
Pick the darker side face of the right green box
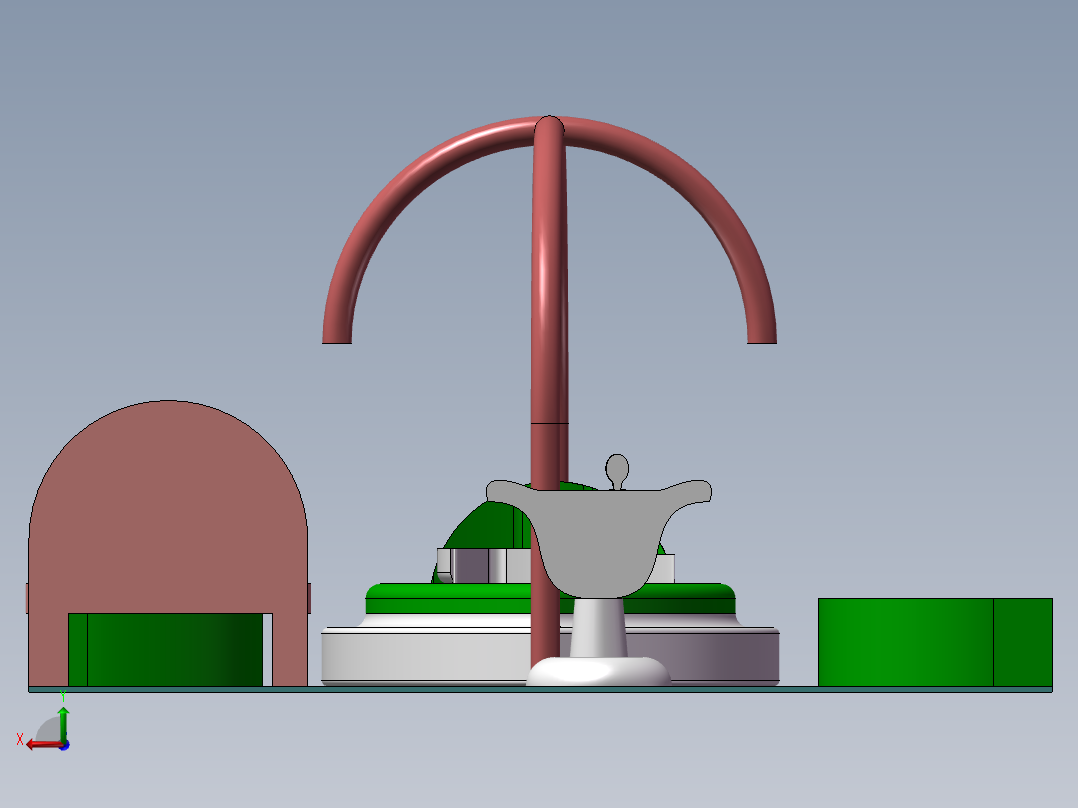[1023, 642]
